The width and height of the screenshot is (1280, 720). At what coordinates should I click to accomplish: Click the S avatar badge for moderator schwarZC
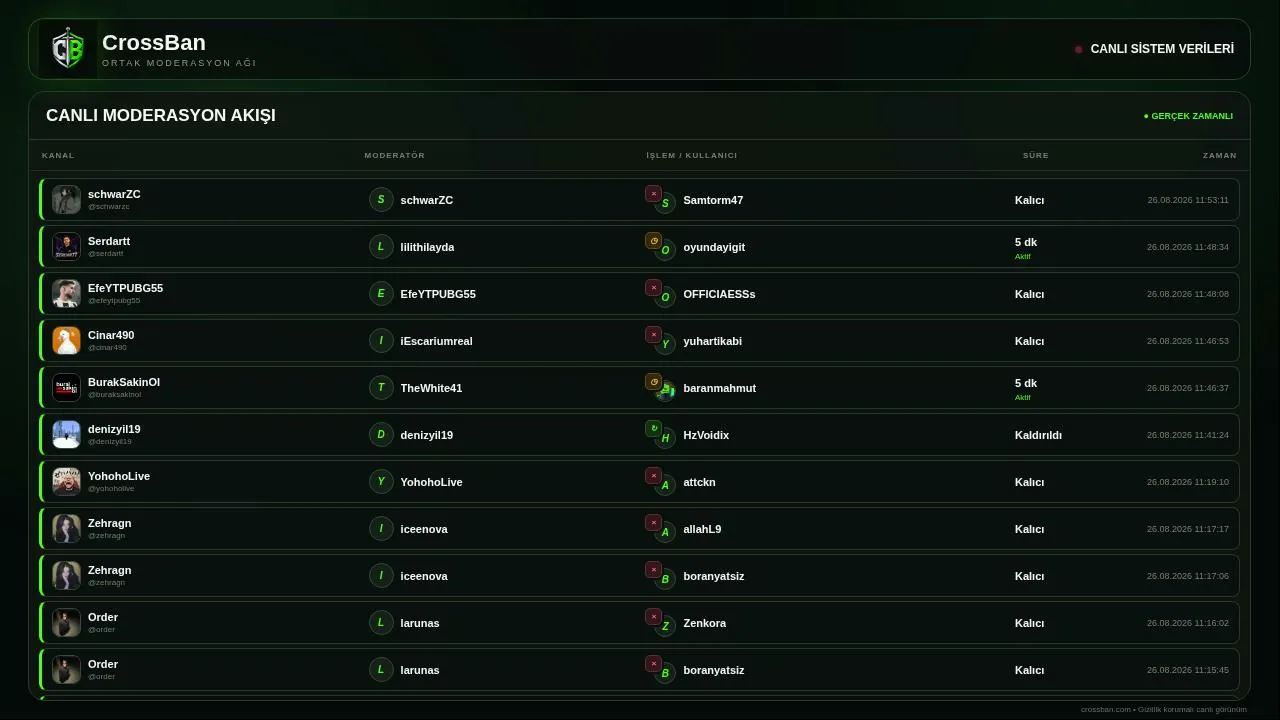click(381, 200)
